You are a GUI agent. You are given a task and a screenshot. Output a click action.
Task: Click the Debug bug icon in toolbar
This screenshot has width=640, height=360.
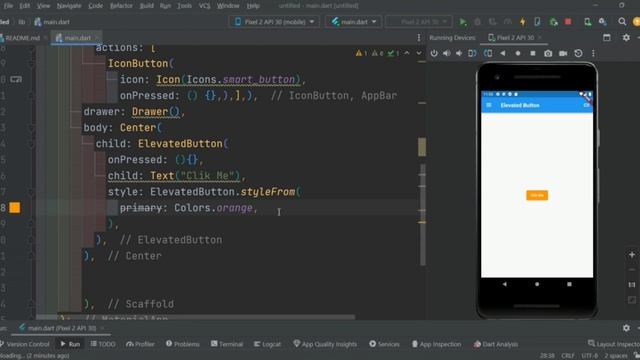click(x=477, y=22)
